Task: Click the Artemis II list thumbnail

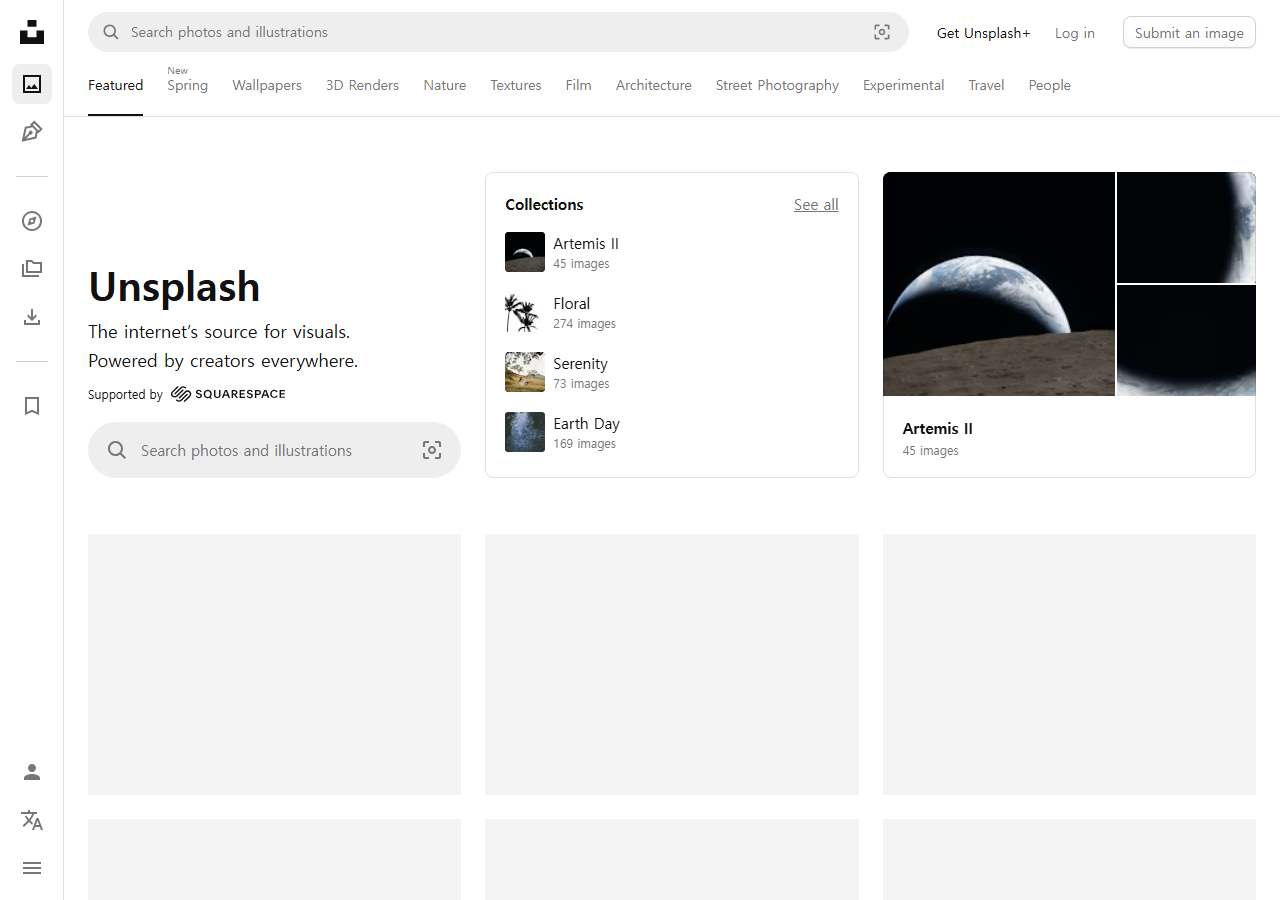Action: point(525,252)
